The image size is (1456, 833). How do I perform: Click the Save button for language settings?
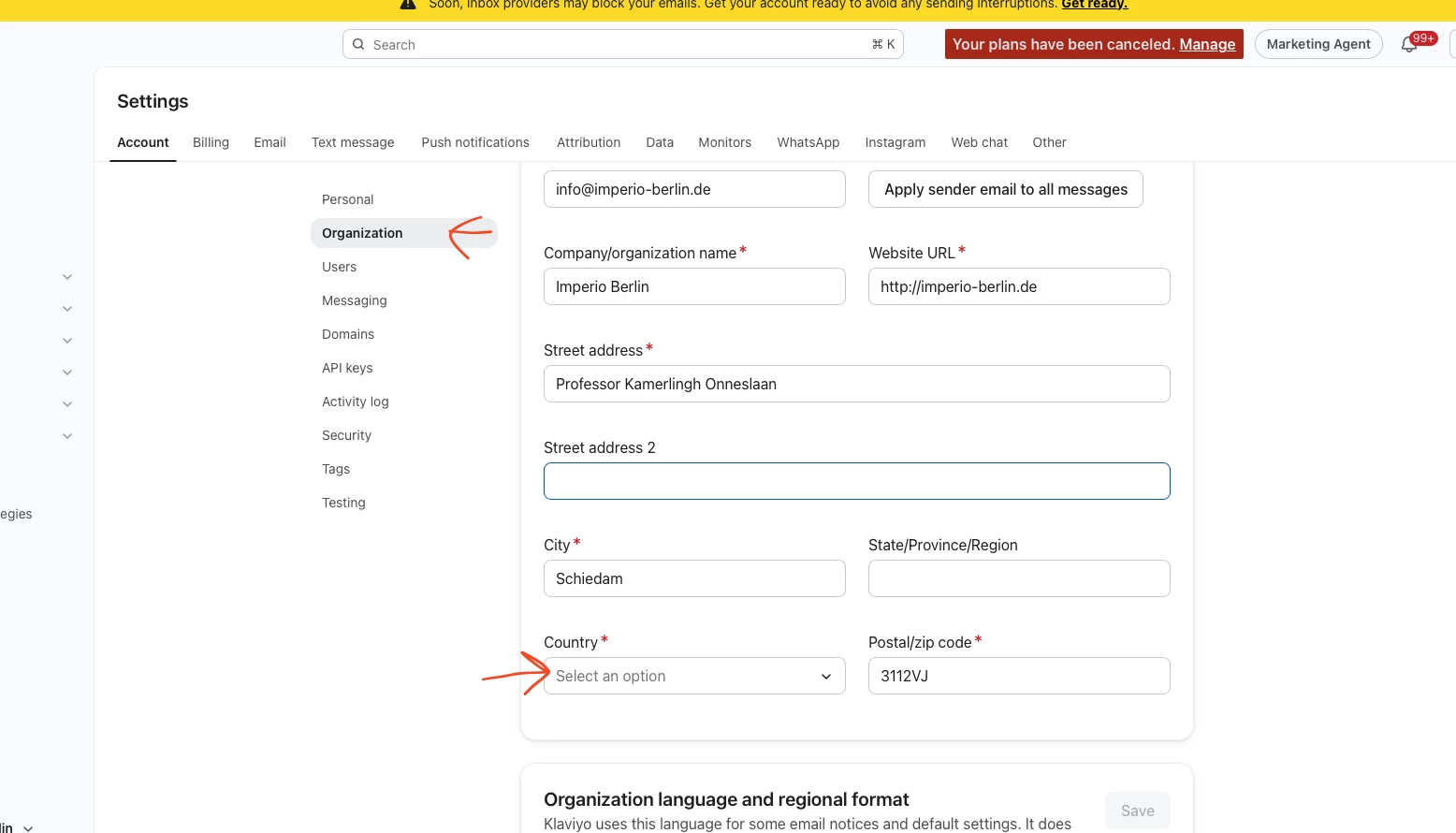[x=1138, y=811]
